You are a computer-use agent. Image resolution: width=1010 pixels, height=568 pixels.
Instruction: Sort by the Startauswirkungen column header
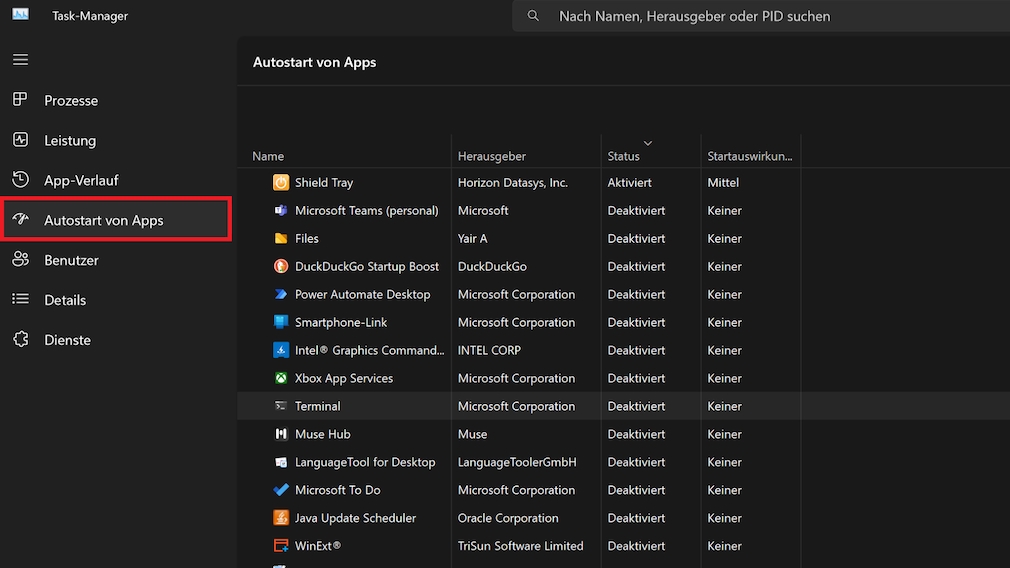coord(750,156)
